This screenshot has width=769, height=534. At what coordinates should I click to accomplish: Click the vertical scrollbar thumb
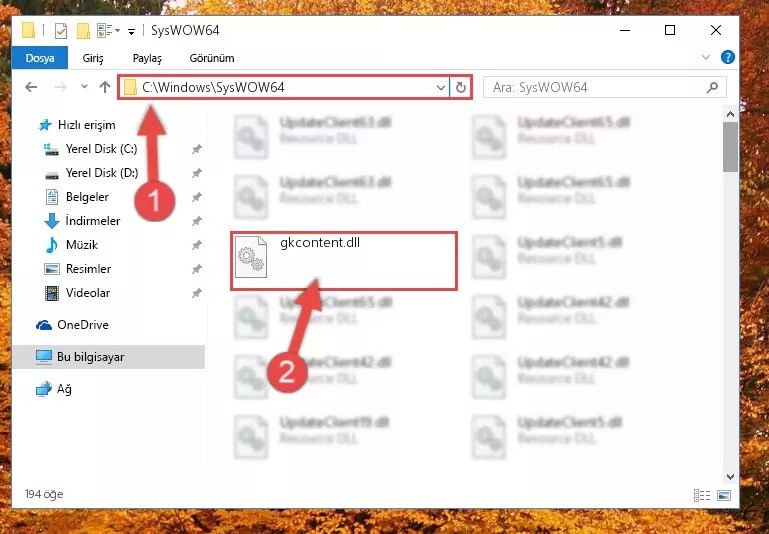coord(730,147)
